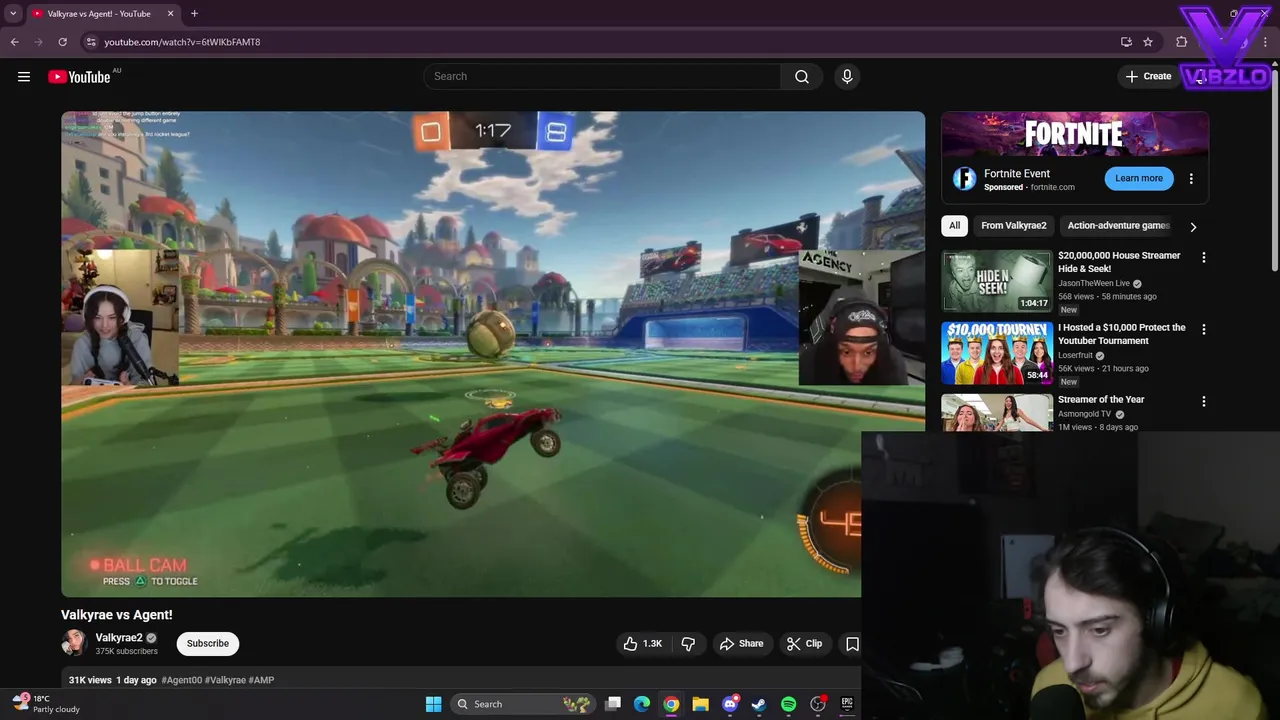Open the $10,000 Tourney thumbnail
Image resolution: width=1280 pixels, height=720 pixels.
coord(997,353)
